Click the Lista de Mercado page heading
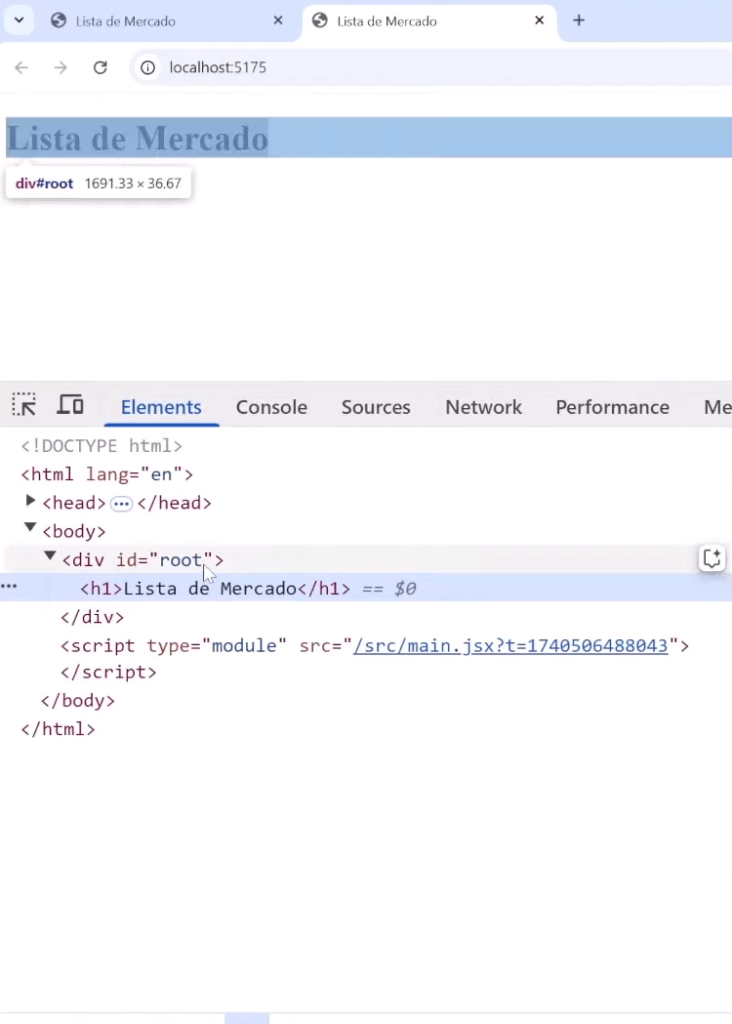 [x=137, y=138]
